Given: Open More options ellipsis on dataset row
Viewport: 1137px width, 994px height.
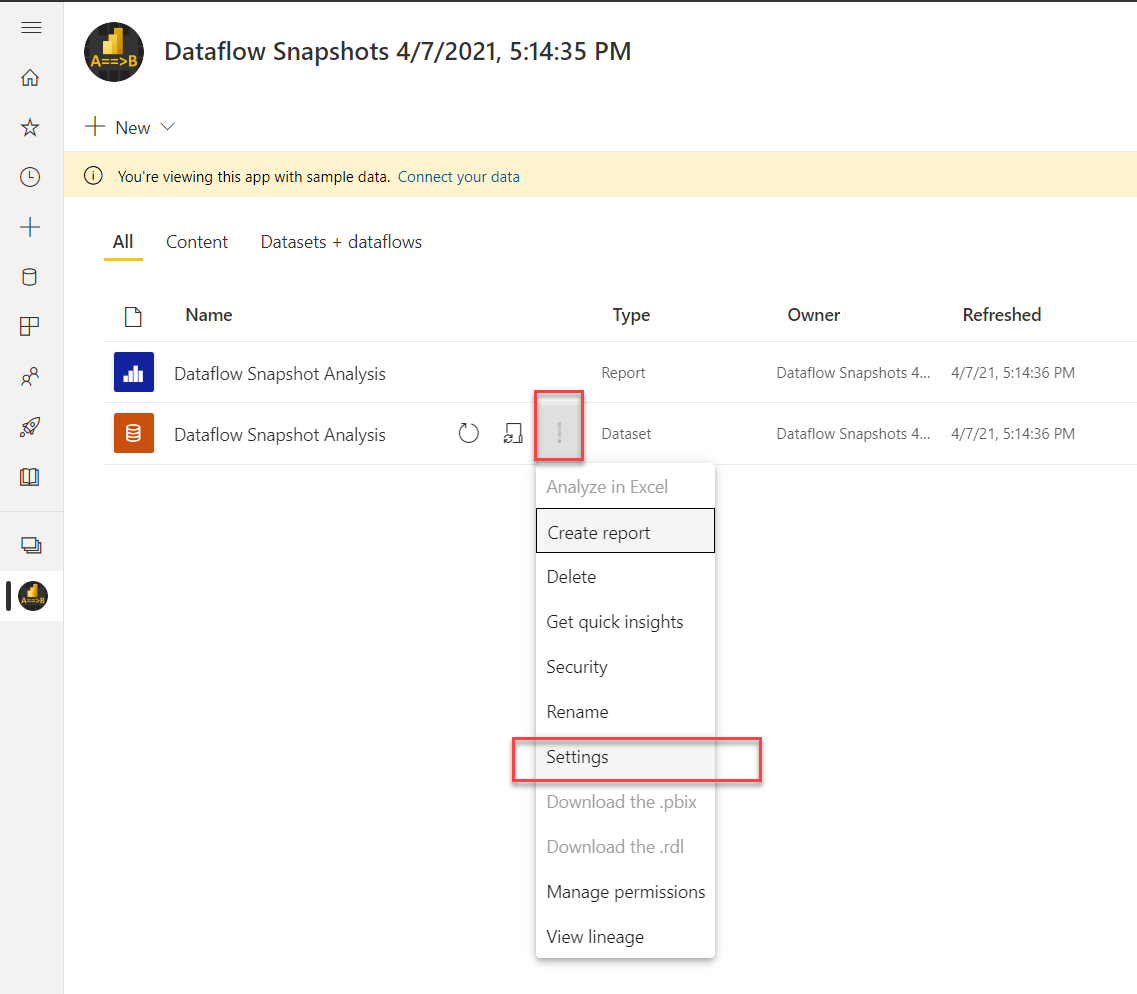Looking at the screenshot, I should [559, 433].
